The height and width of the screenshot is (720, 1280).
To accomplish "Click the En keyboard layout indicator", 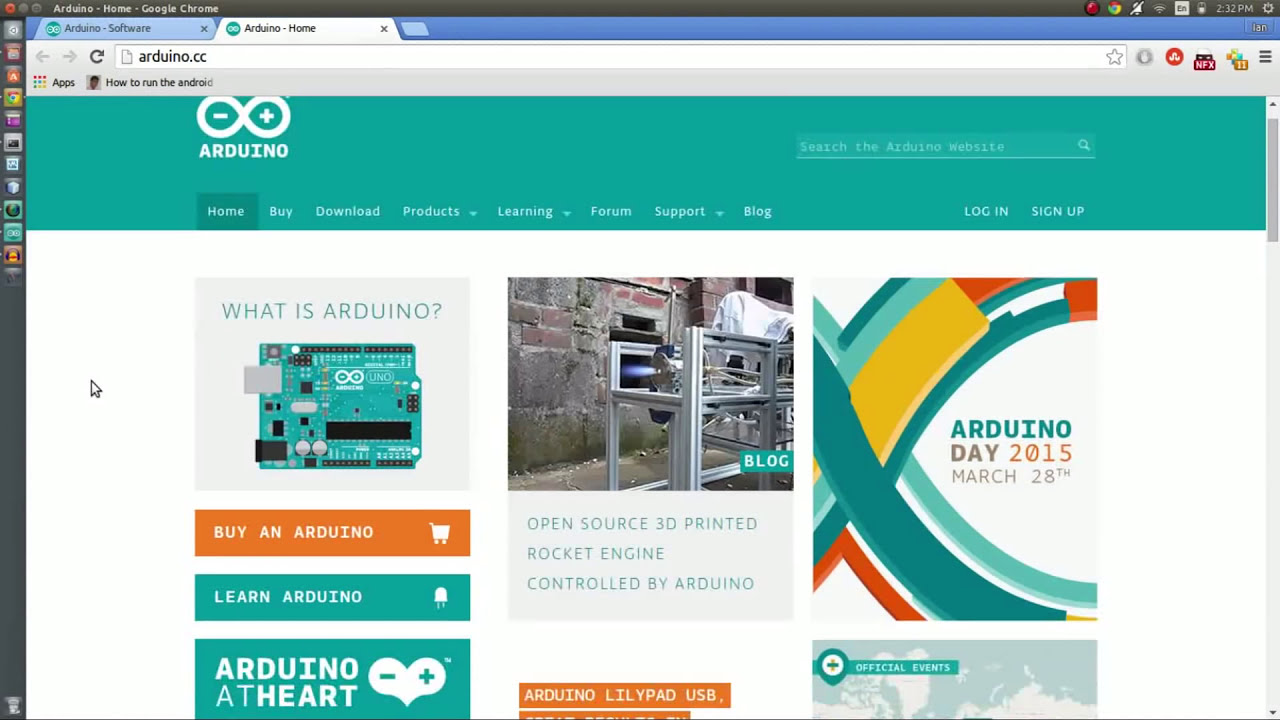I will point(1182,8).
